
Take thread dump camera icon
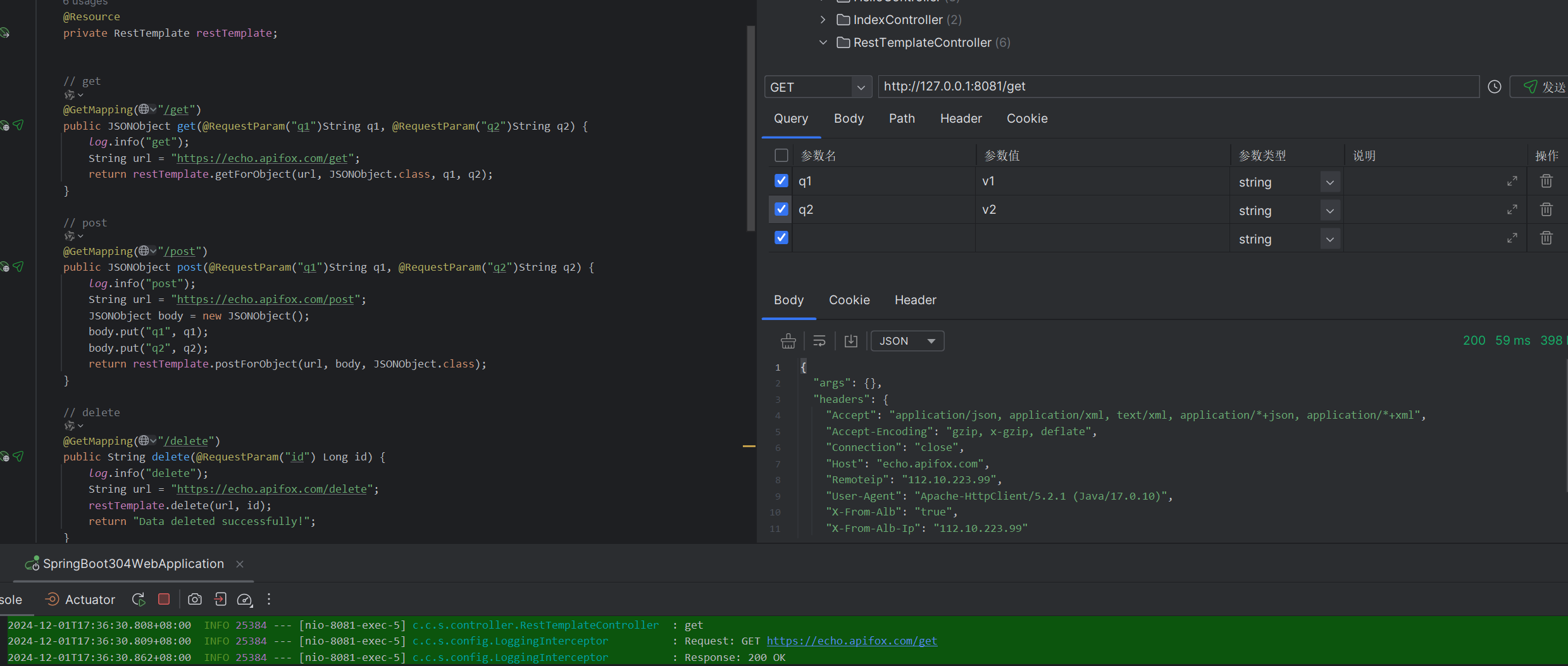click(195, 599)
